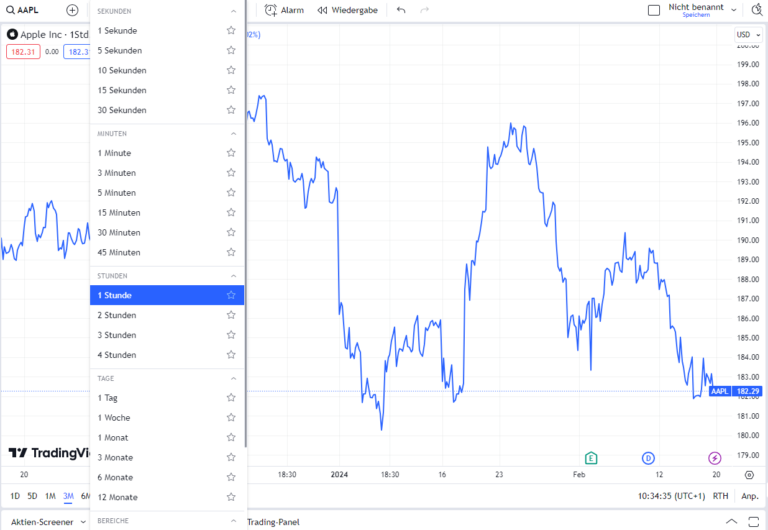Collapse the SEKUNDEN section
768x530 pixels.
[x=234, y=11]
